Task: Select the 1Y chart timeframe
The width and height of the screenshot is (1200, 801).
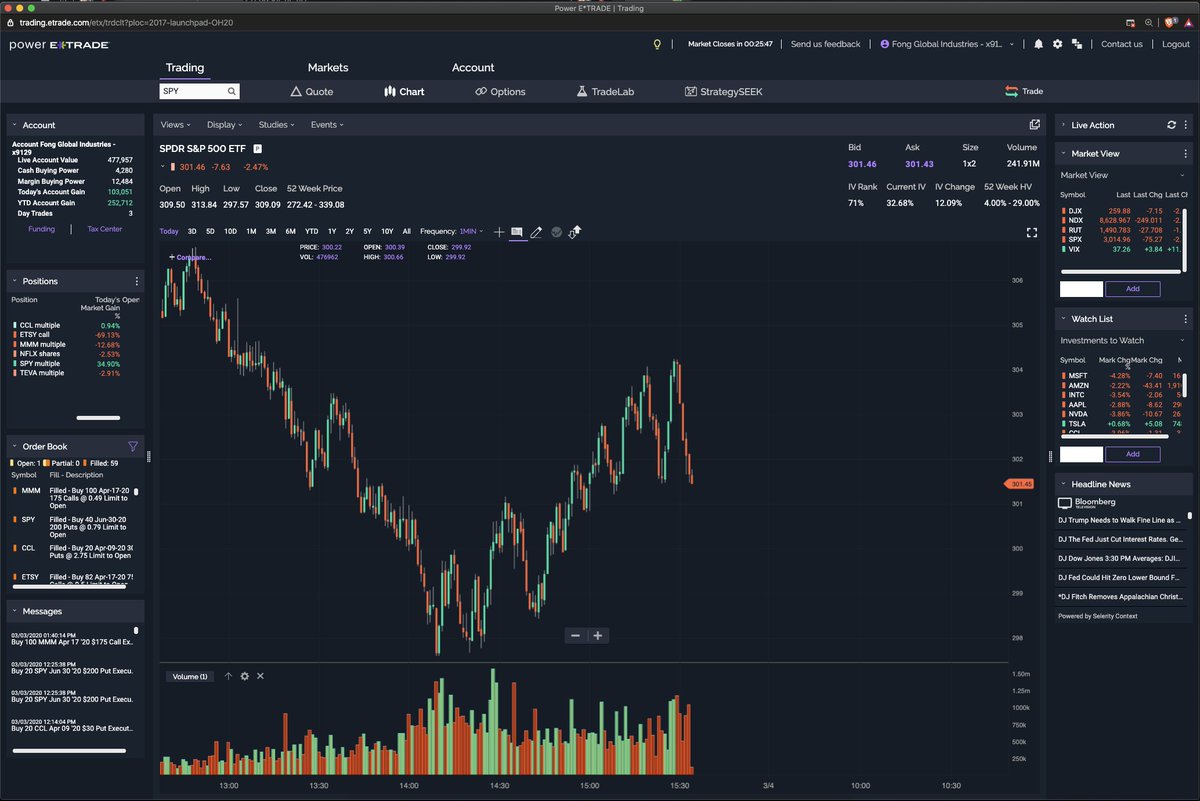Action: (332, 232)
